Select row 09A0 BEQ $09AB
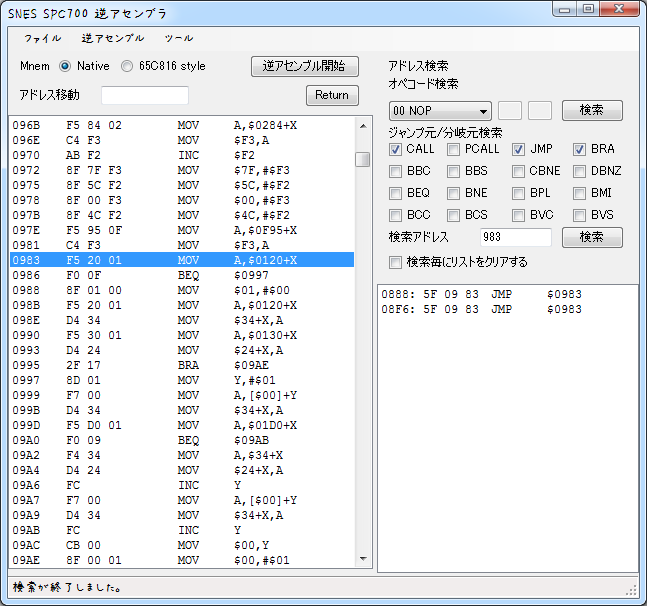Screen dimensions: 647x606 182,440
